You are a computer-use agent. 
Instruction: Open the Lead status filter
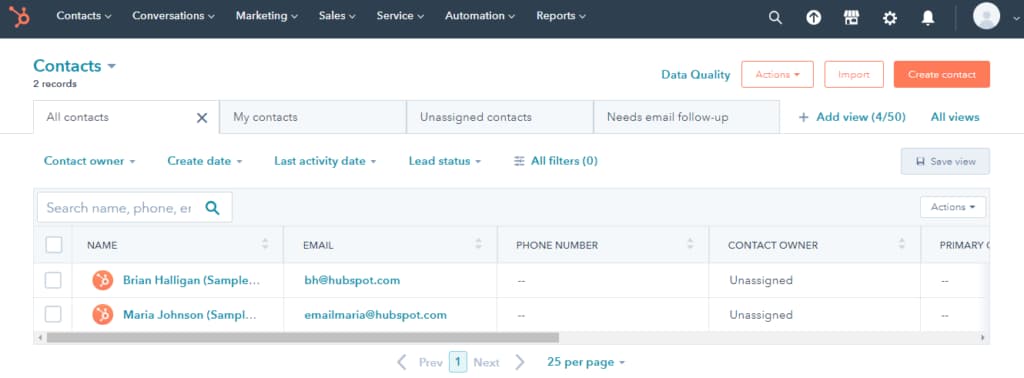click(445, 161)
